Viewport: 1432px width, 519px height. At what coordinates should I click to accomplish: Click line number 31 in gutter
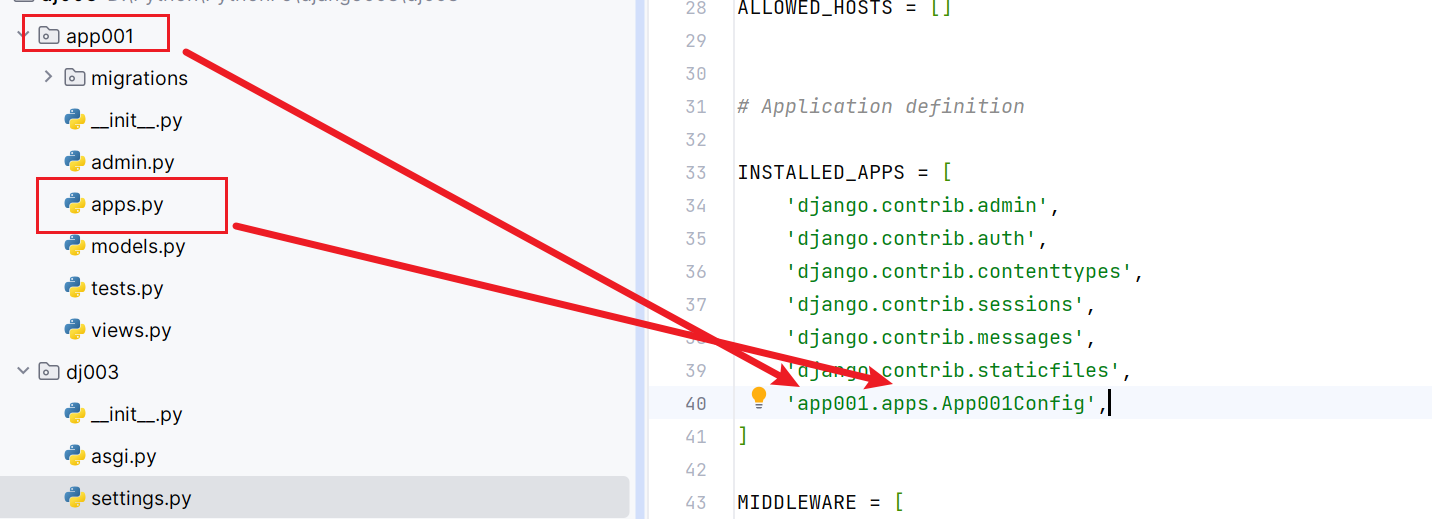point(696,106)
